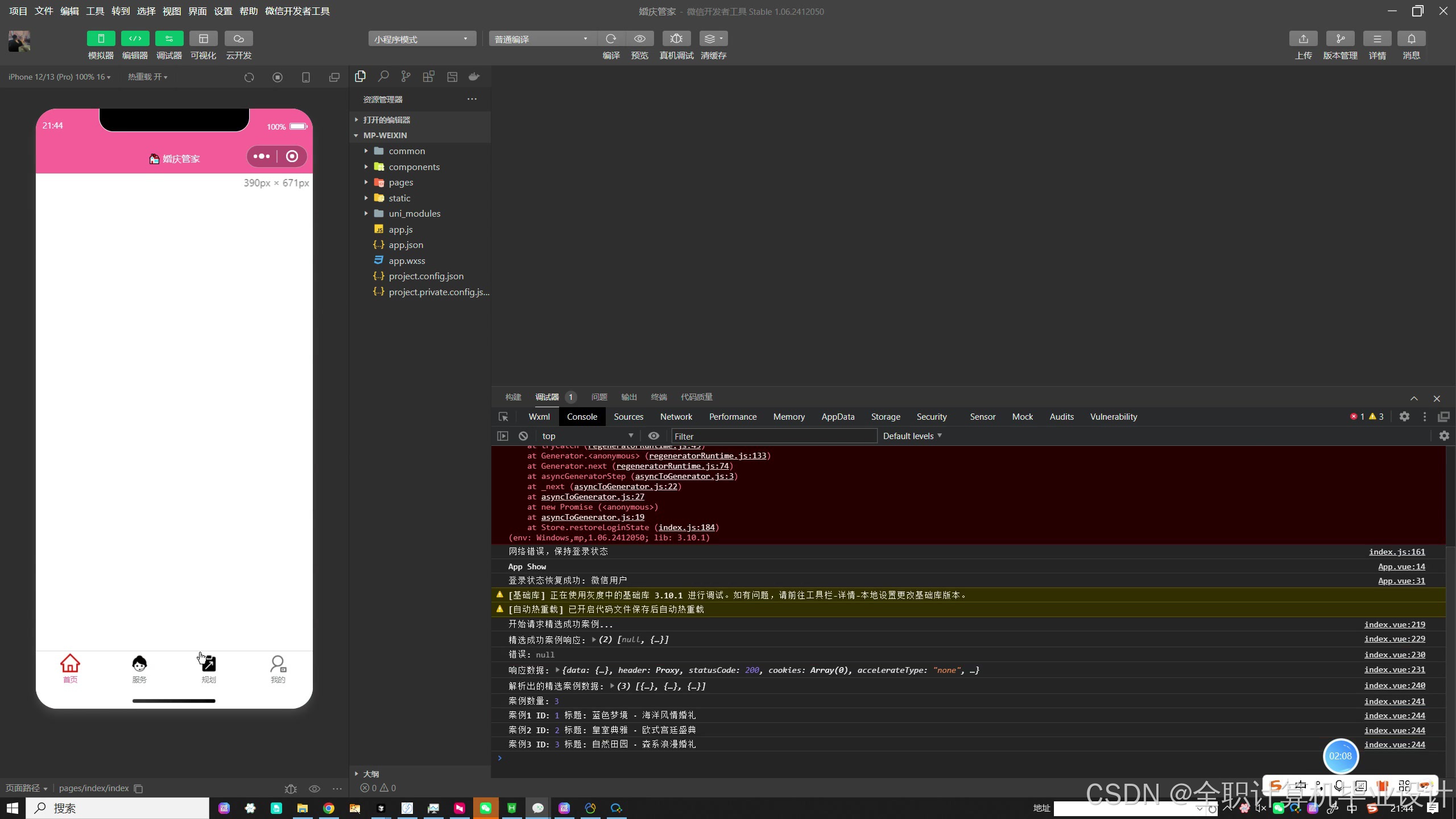The height and width of the screenshot is (819, 1456).
Task: Toggle the editor (编辑器) panel
Action: point(135,39)
